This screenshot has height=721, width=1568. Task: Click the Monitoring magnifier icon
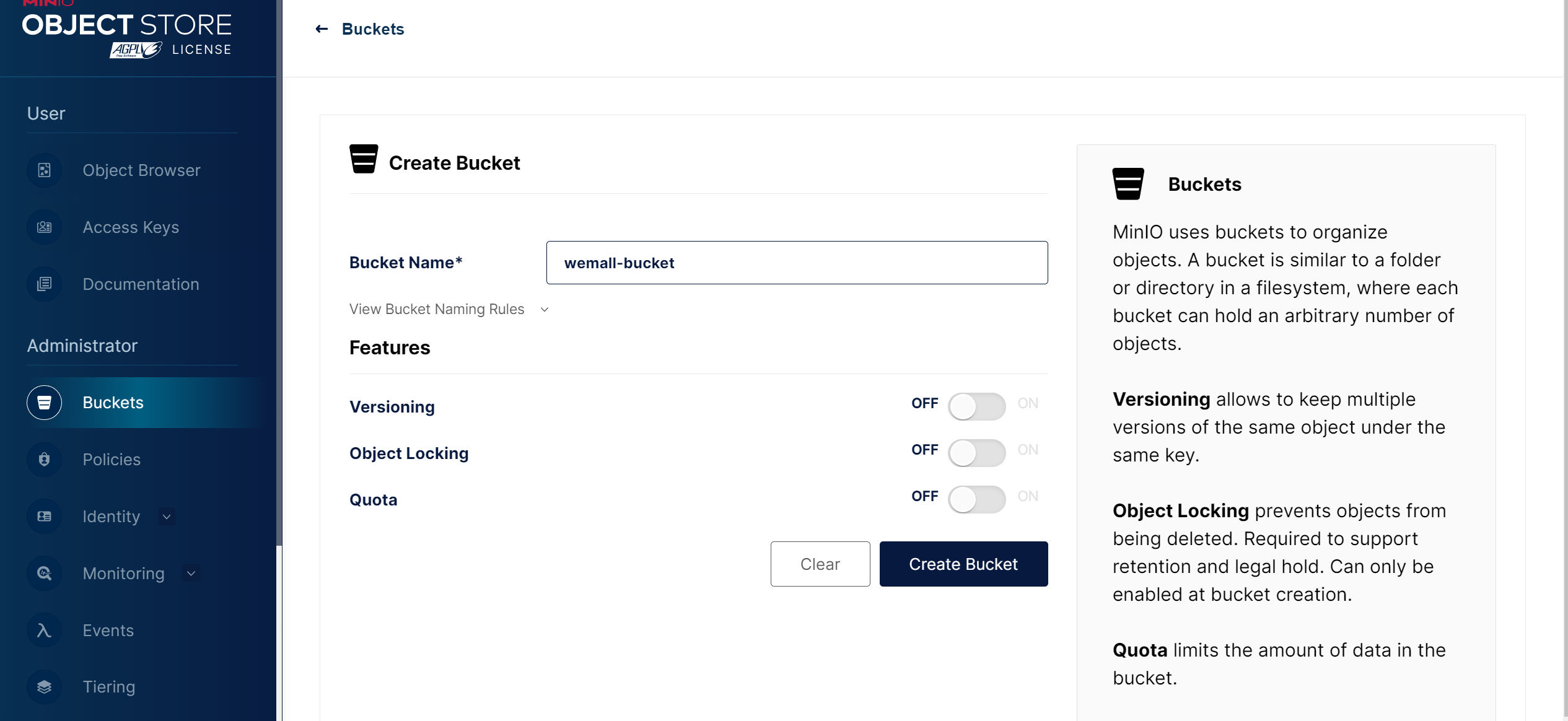coord(44,574)
